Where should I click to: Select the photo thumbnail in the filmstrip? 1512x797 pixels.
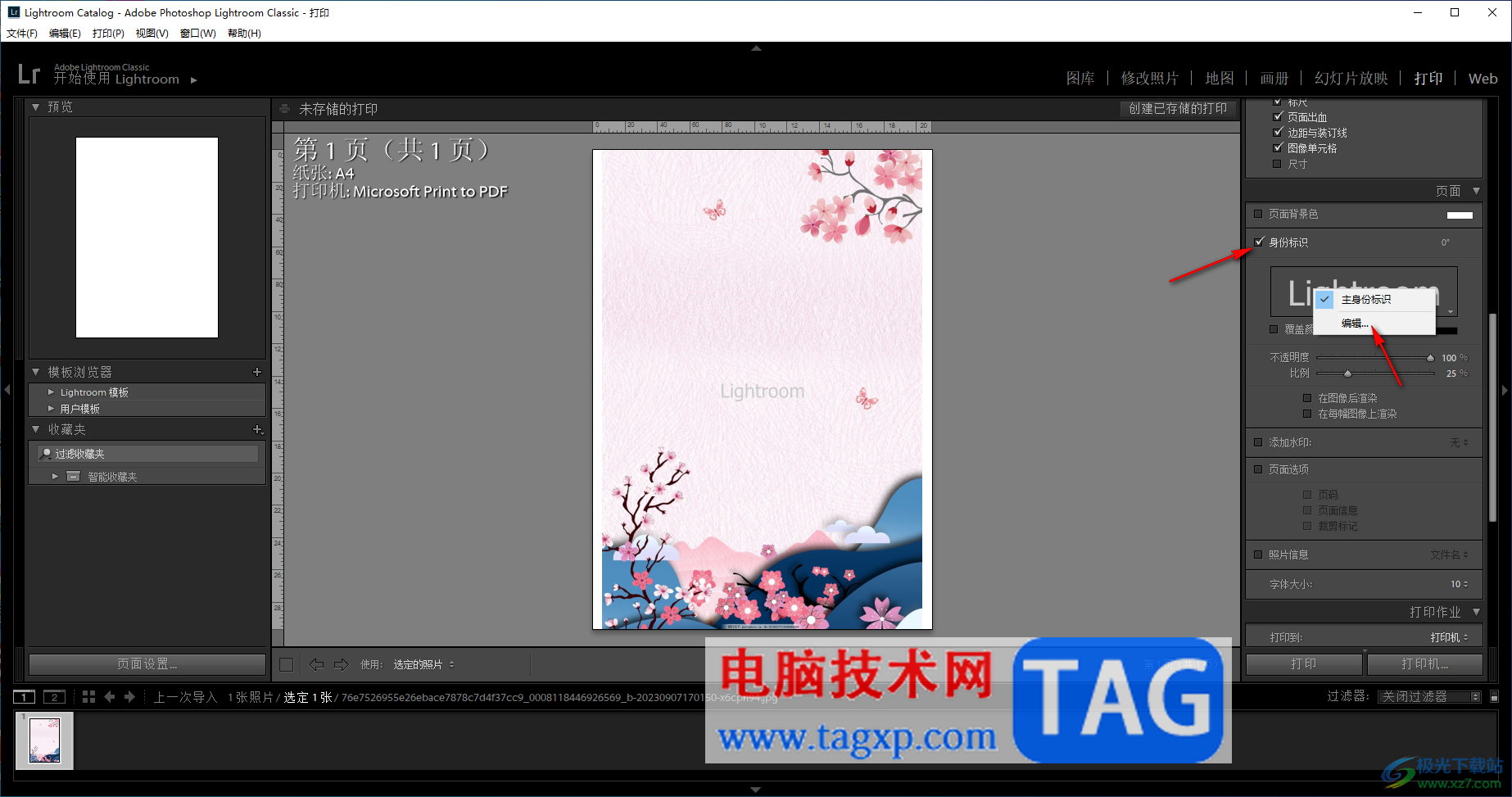[45, 740]
